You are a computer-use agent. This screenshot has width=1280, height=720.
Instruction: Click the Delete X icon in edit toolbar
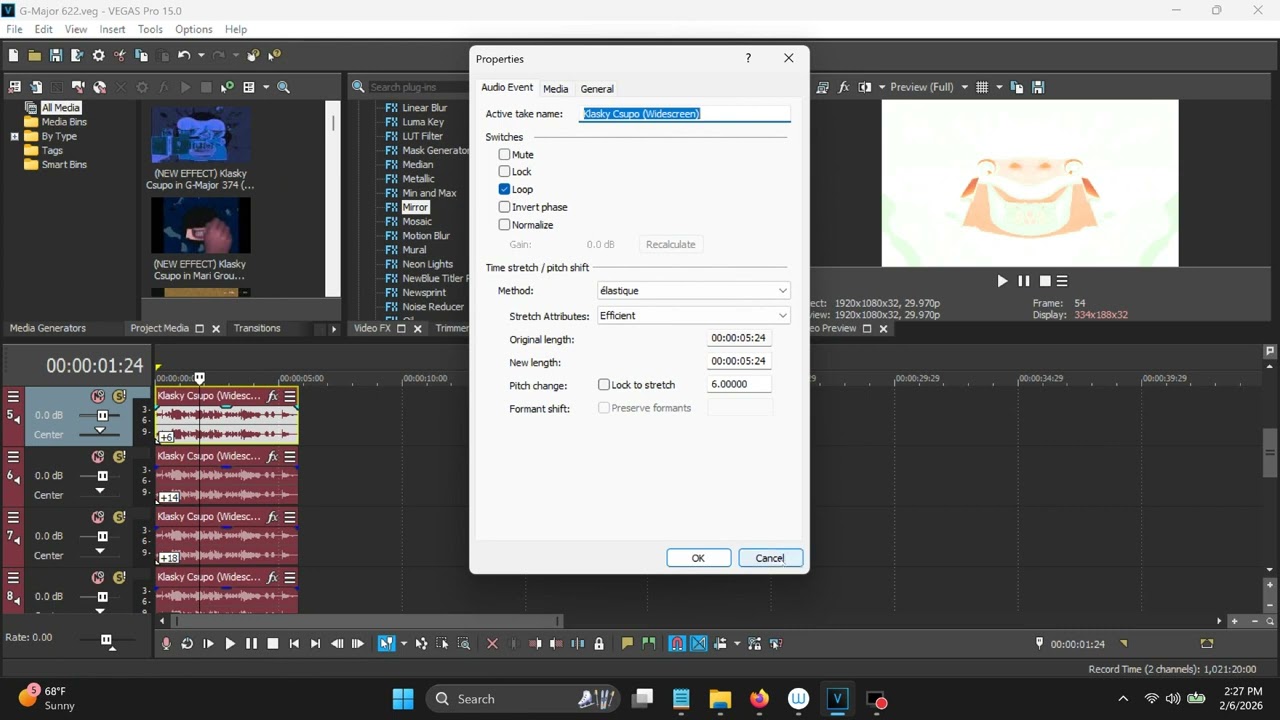(x=492, y=644)
